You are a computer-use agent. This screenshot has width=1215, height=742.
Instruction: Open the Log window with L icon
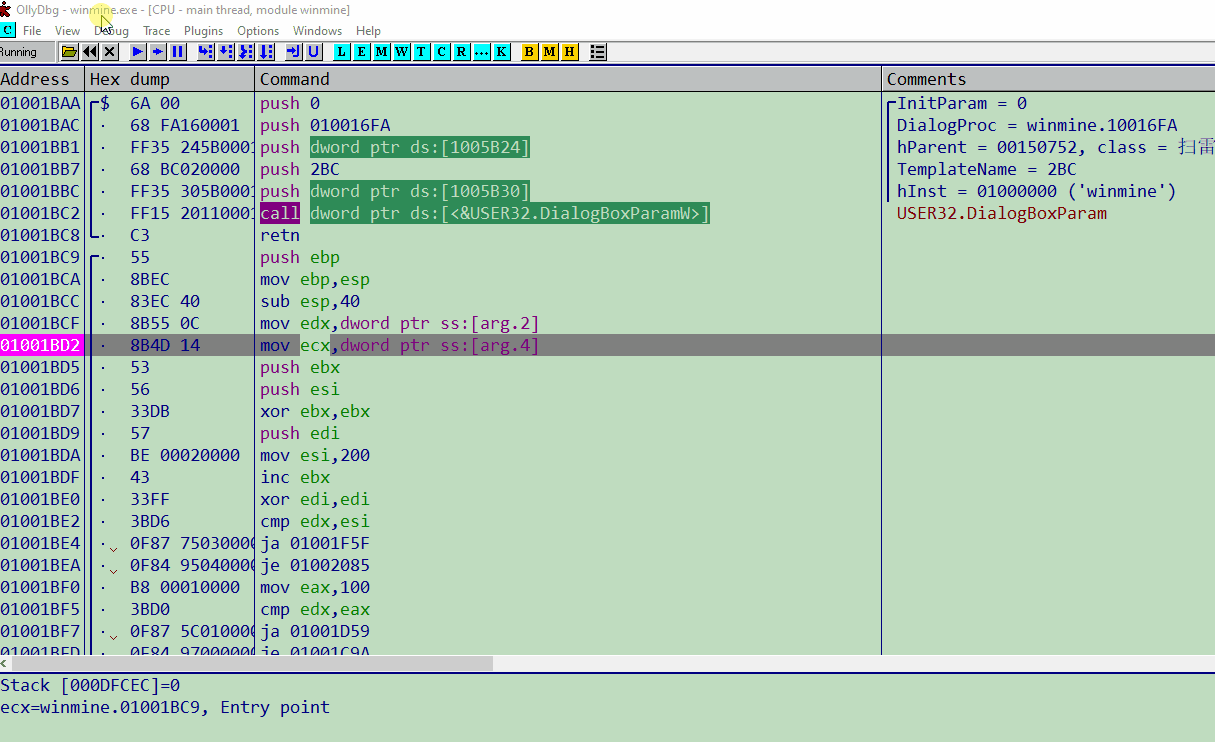point(341,51)
